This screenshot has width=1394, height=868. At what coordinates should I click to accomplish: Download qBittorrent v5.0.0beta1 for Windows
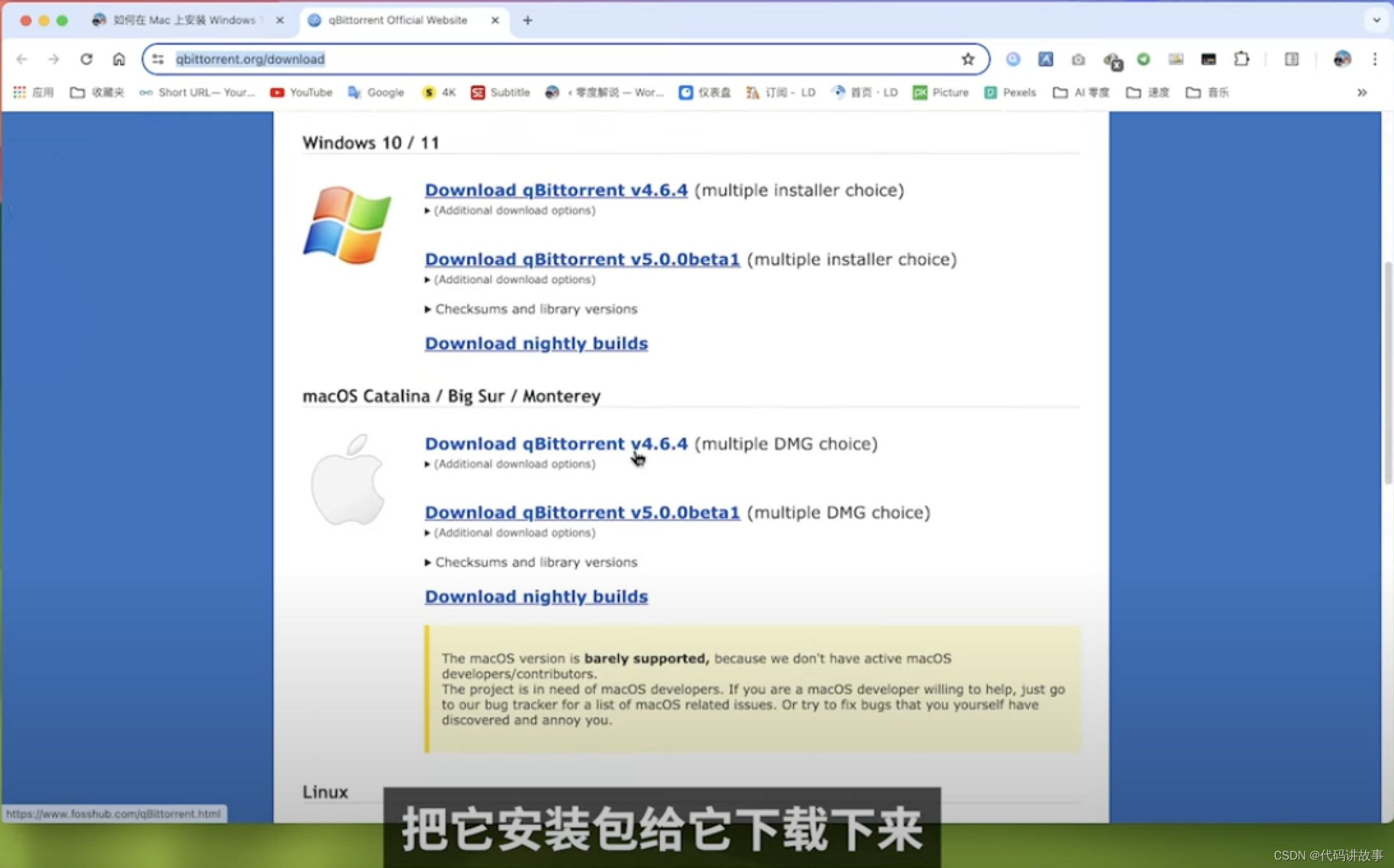tap(582, 259)
